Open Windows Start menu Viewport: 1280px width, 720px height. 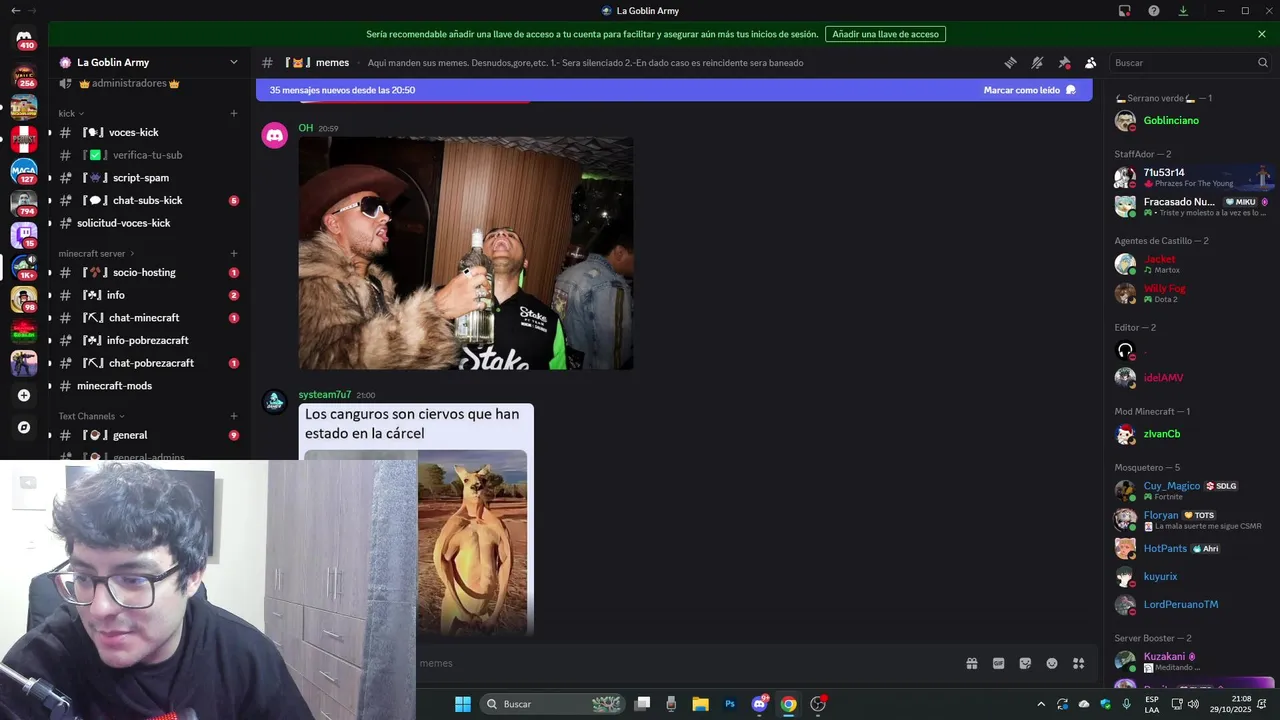click(x=463, y=704)
